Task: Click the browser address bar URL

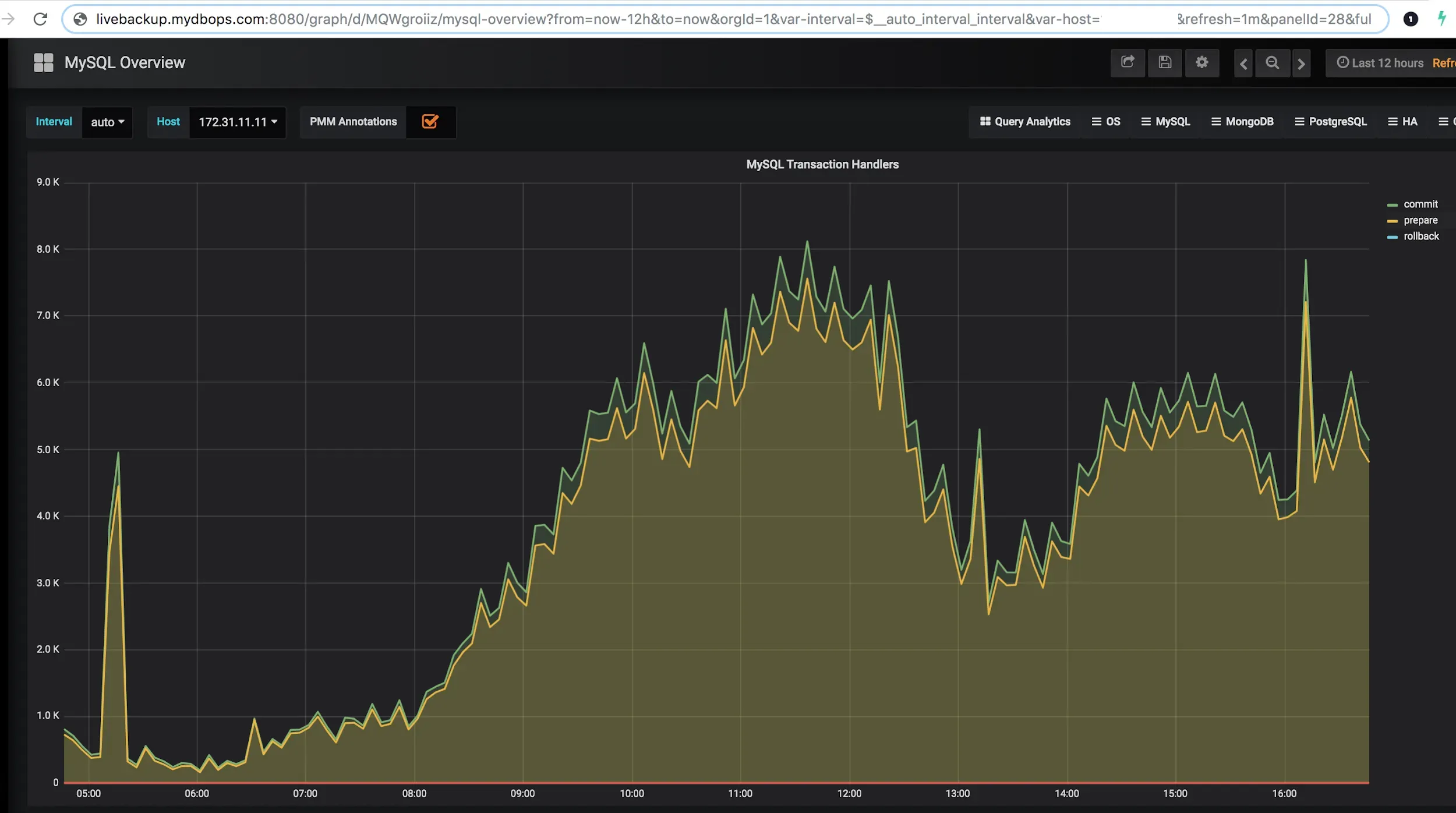Action: click(x=582, y=19)
